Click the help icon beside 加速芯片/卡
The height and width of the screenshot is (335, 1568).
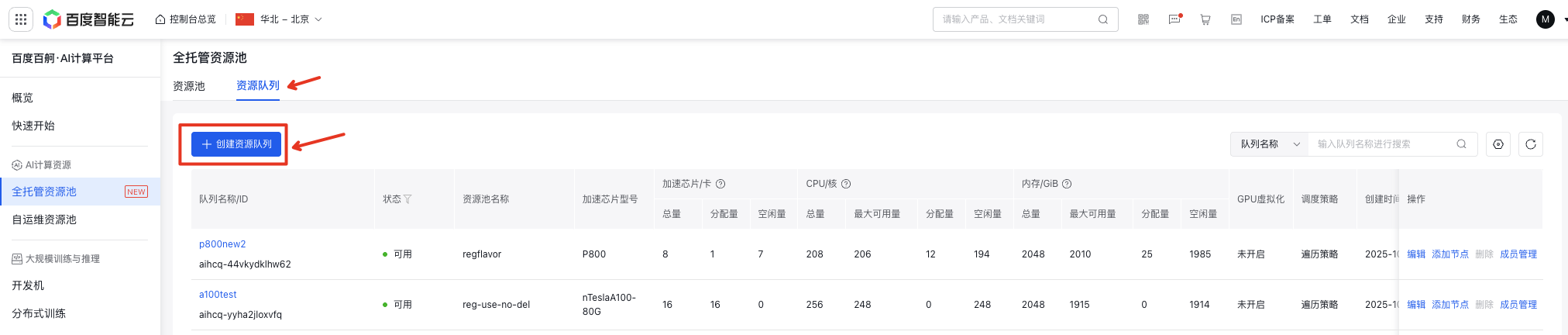(720, 184)
